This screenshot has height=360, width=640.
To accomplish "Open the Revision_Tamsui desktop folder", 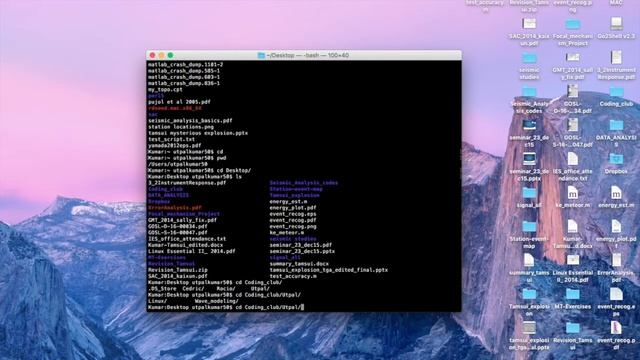I will 573,327.
